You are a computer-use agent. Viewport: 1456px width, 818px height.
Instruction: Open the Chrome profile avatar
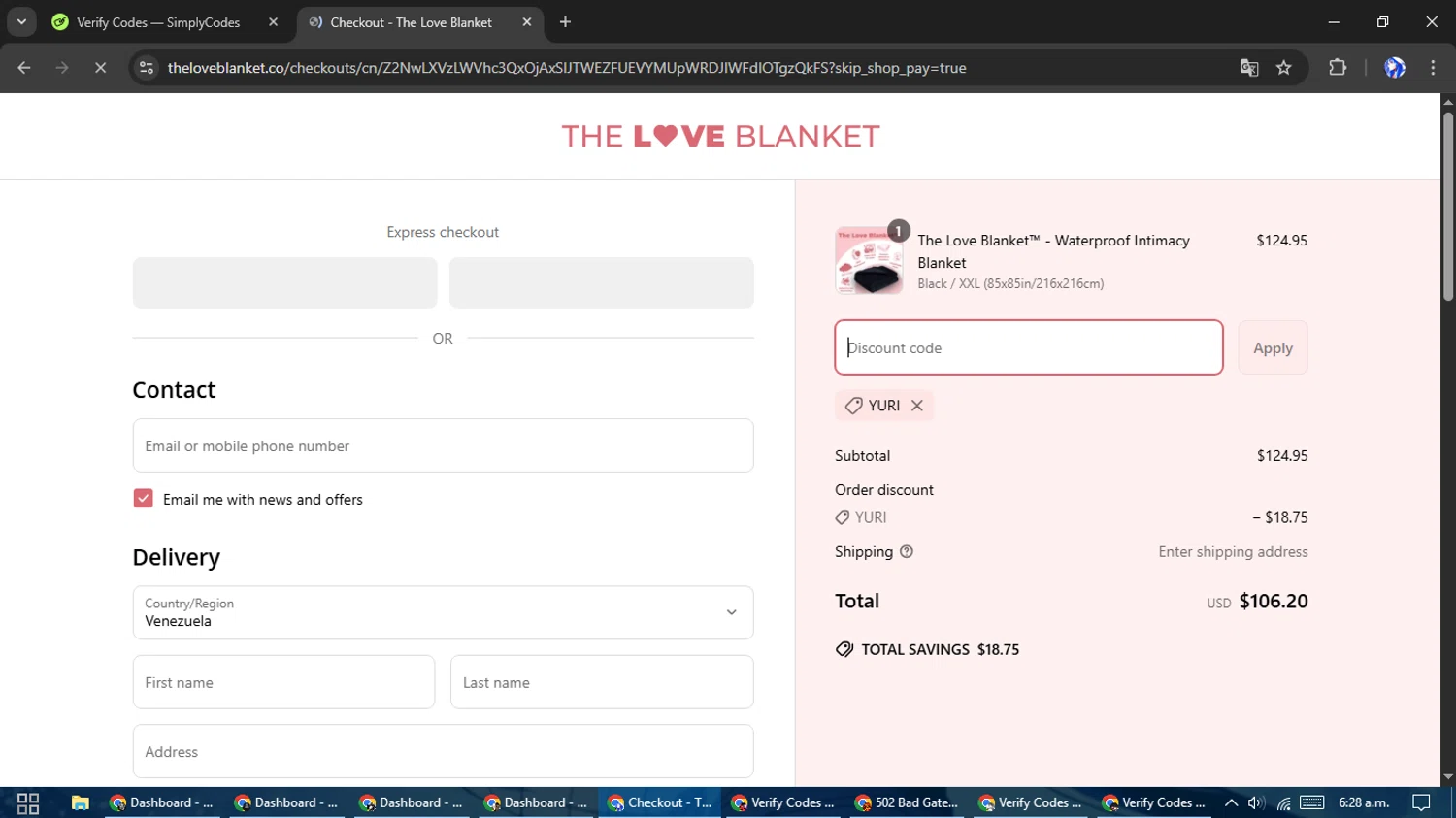click(1395, 68)
